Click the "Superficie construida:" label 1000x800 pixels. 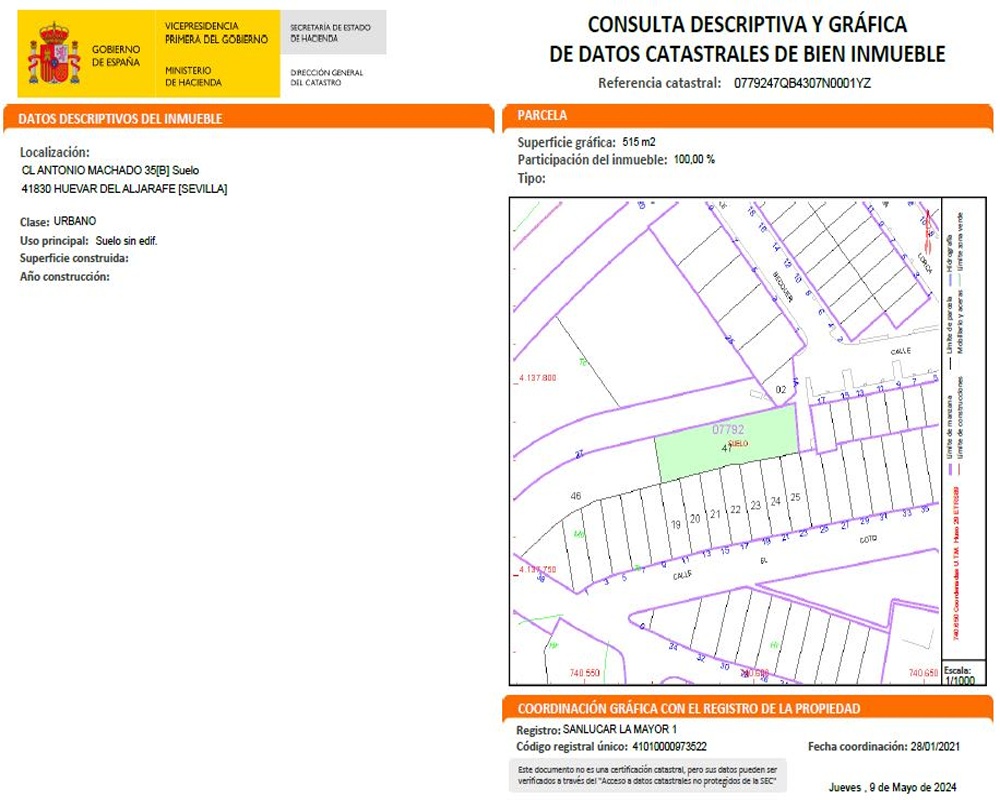click(x=74, y=258)
